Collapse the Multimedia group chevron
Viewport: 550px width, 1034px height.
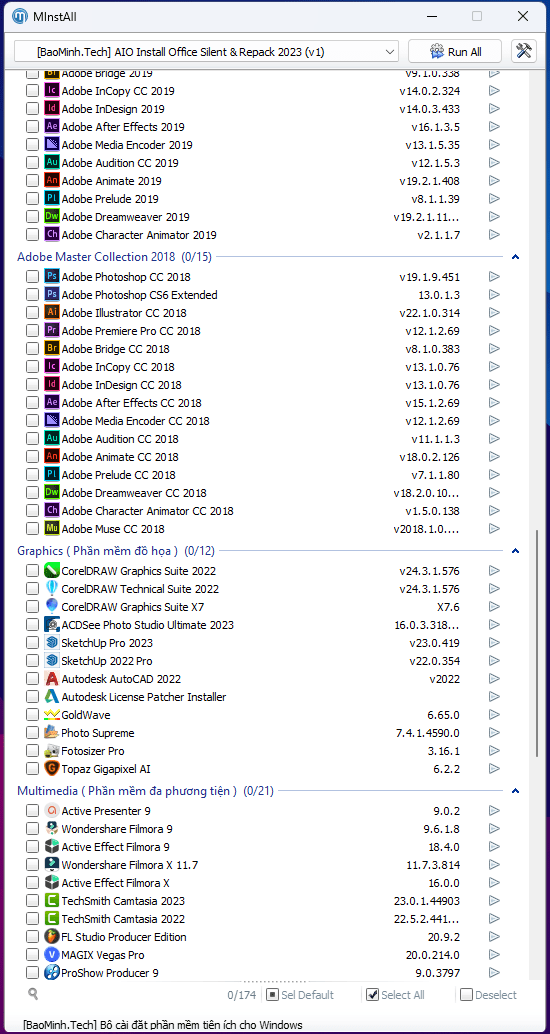click(516, 791)
